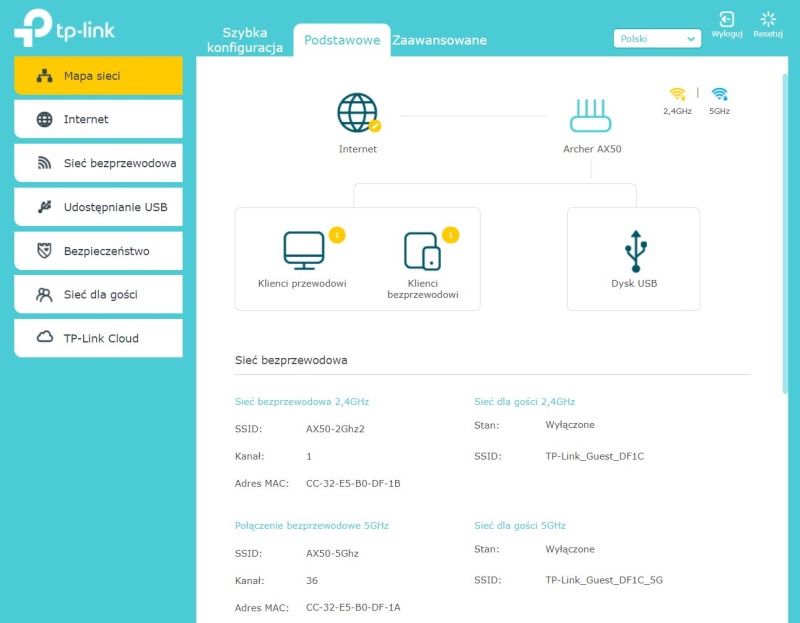The height and width of the screenshot is (623, 800).
Task: Click guest SSID TP-Link_Guest_DF1C
Action: 594,456
